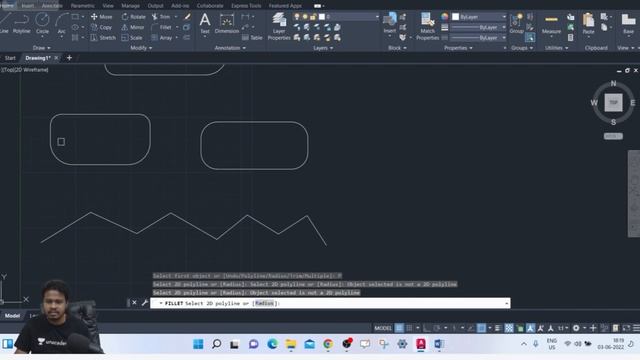Select the Dimension tool
Image resolution: width=640 pixels, height=360 pixels.
[x=227, y=23]
